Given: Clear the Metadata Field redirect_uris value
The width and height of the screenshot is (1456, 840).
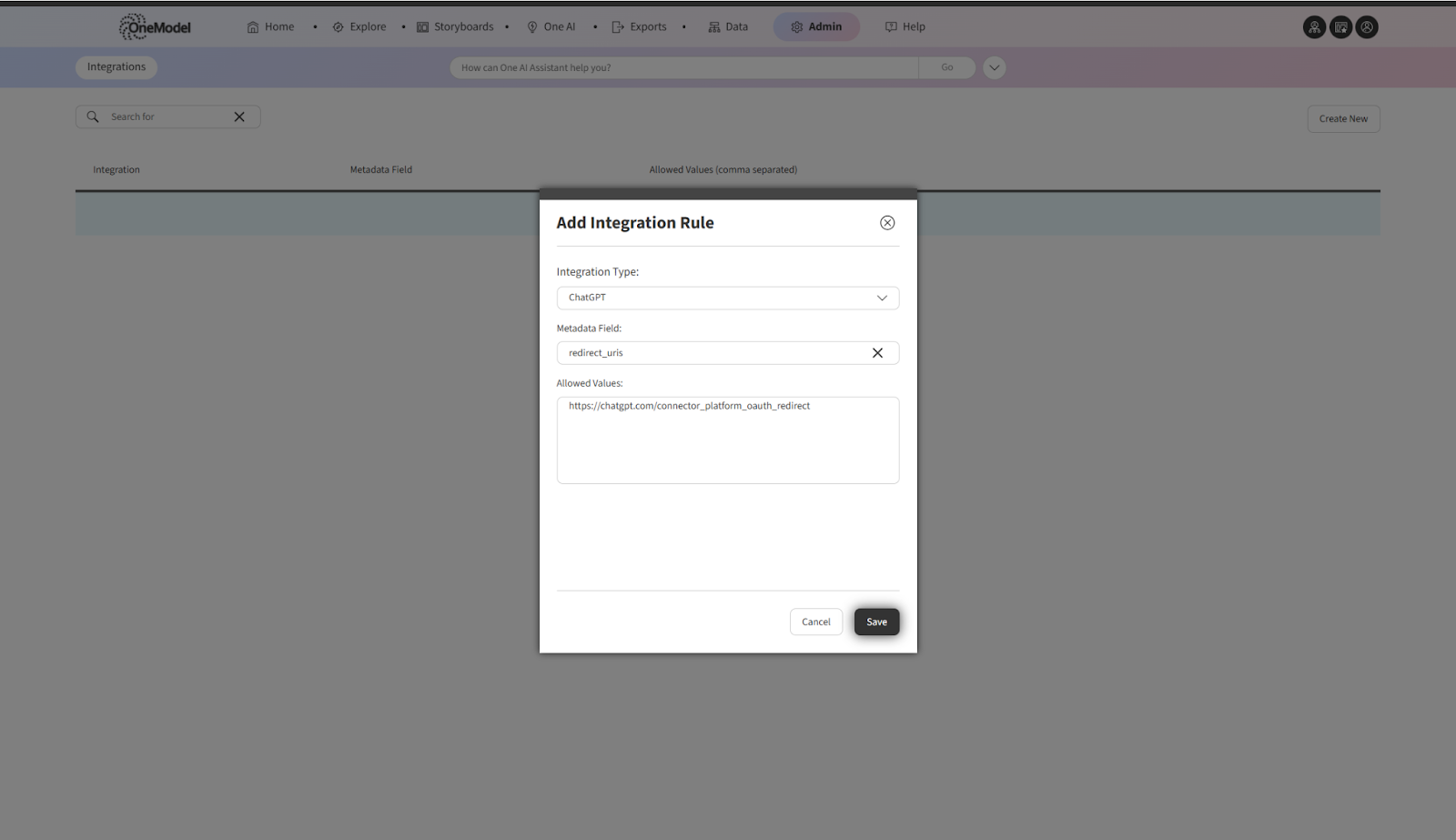Looking at the screenshot, I should tap(877, 353).
